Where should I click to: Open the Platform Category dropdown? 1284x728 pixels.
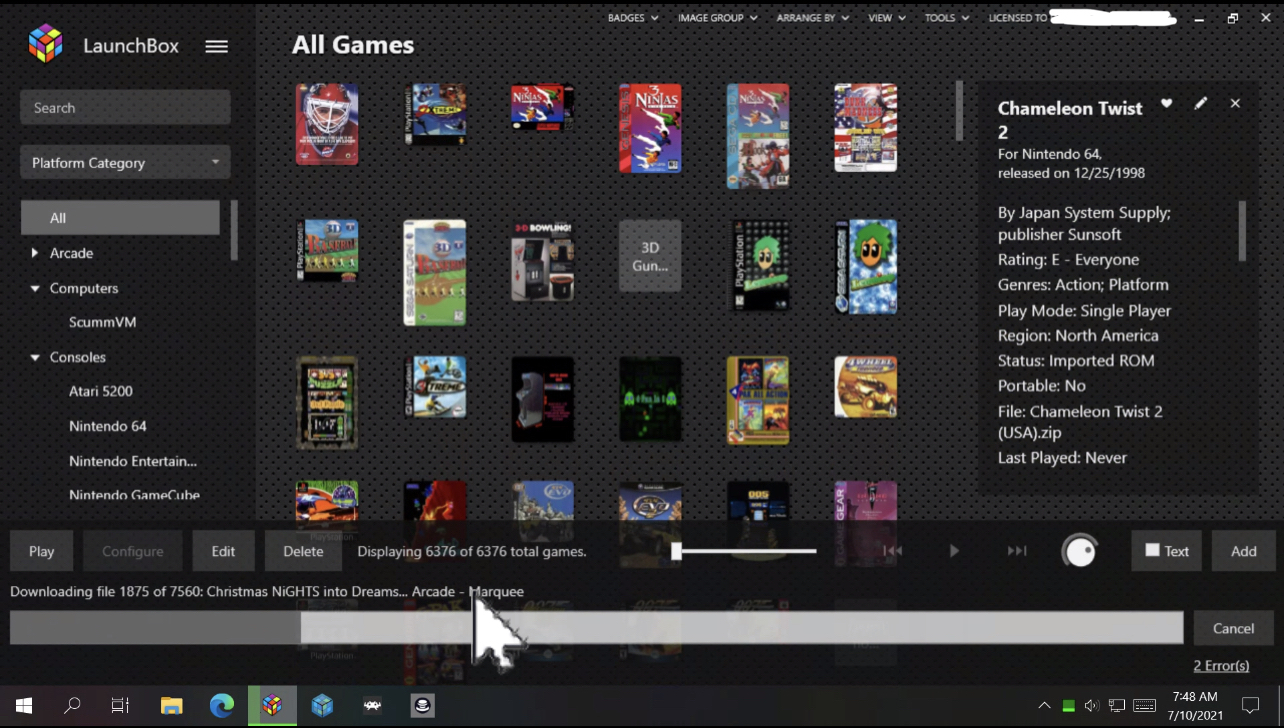[125, 162]
